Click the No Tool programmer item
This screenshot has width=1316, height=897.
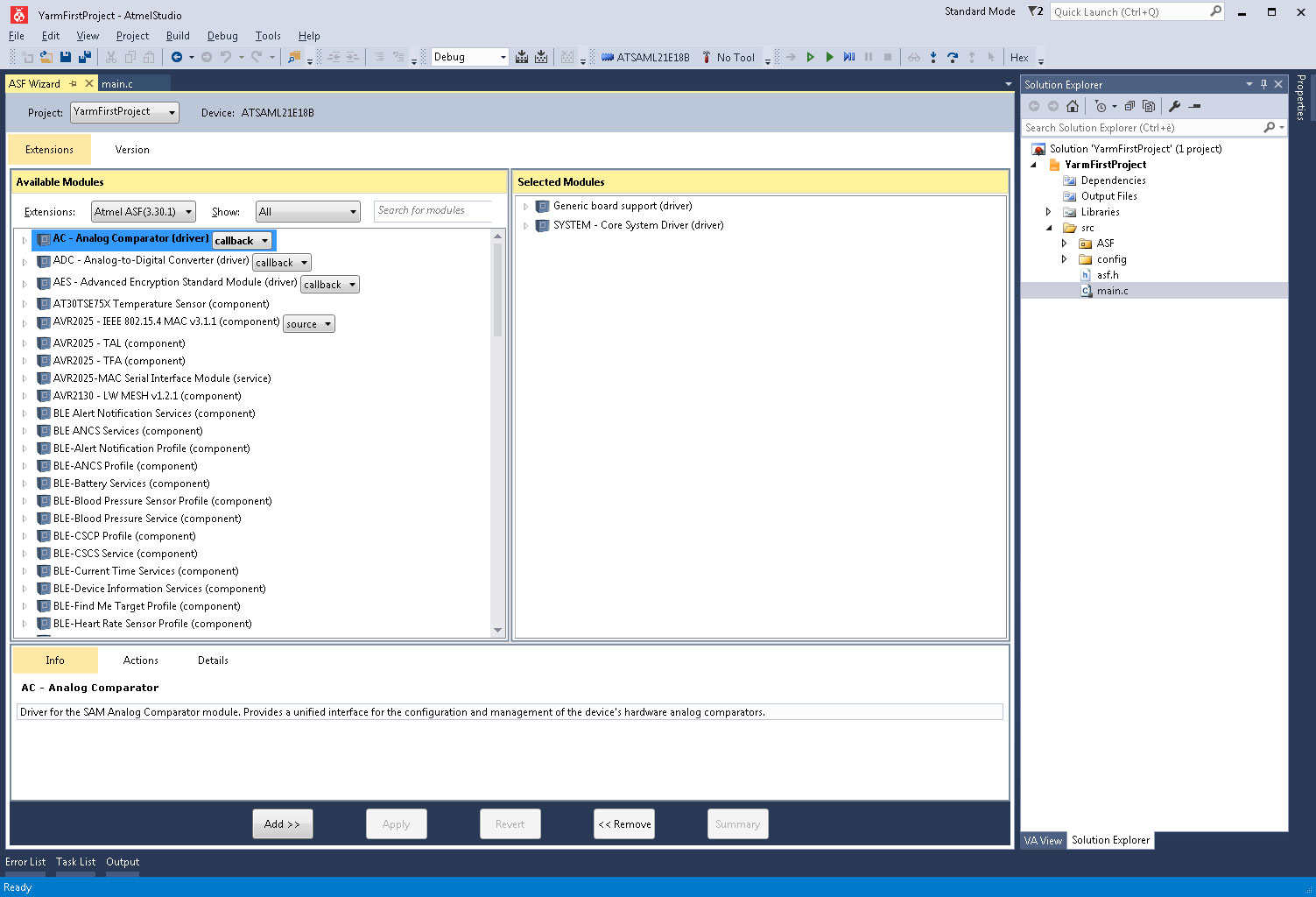pos(728,57)
